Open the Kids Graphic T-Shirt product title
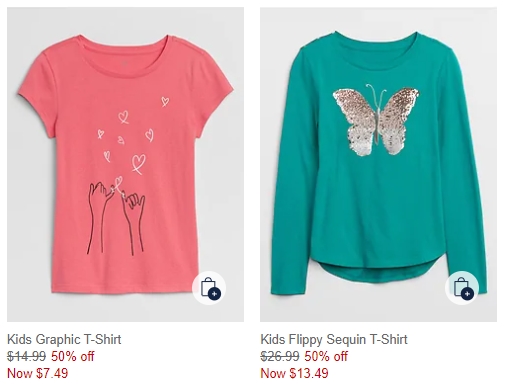The height and width of the screenshot is (384, 507). (x=64, y=339)
